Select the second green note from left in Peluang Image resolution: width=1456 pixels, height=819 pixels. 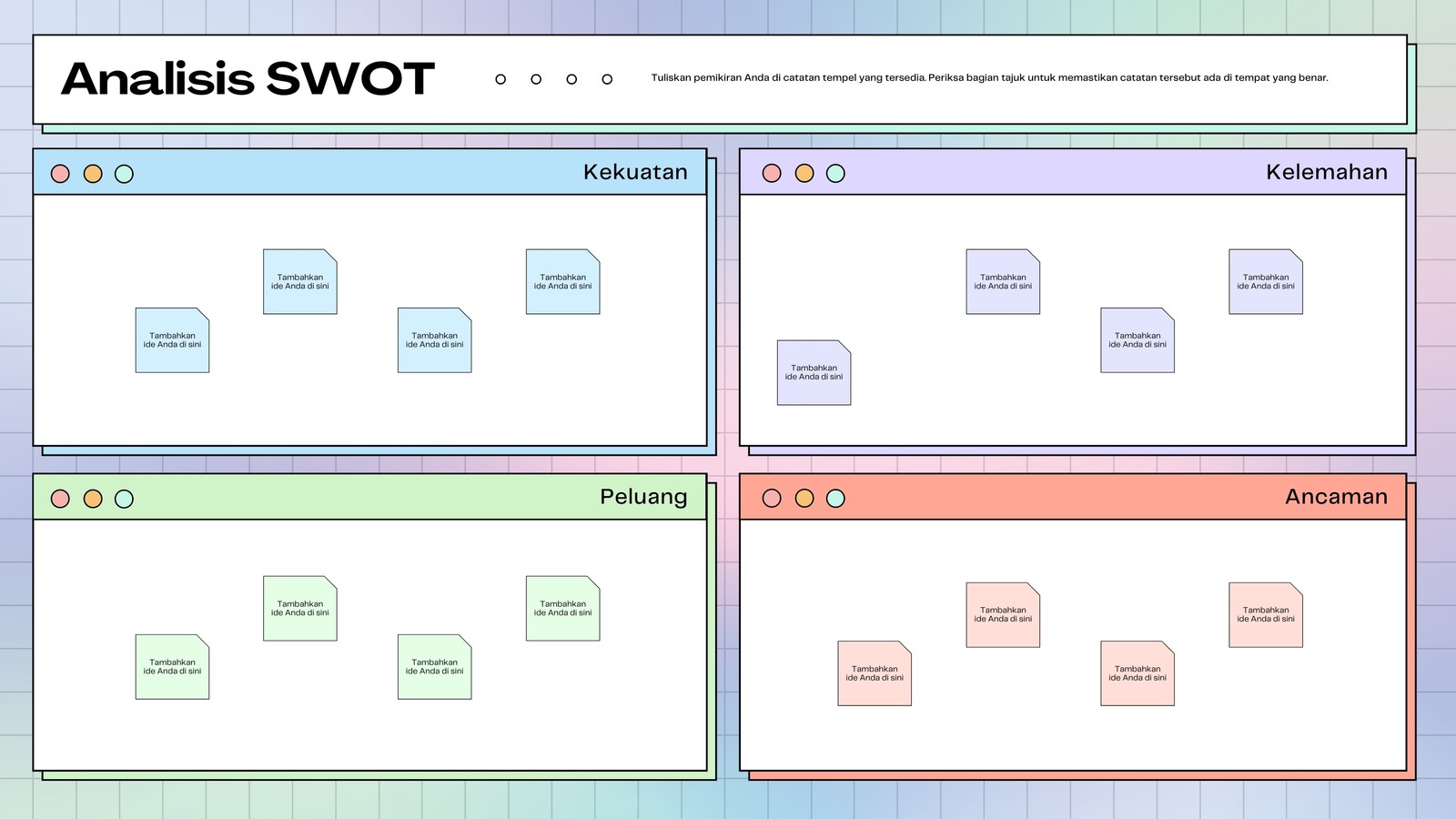[300, 609]
